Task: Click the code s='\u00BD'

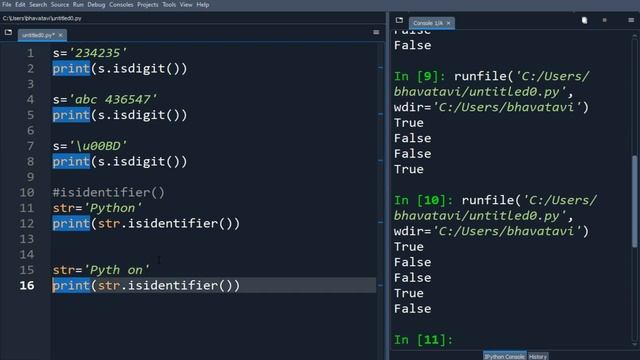Action: (x=90, y=146)
